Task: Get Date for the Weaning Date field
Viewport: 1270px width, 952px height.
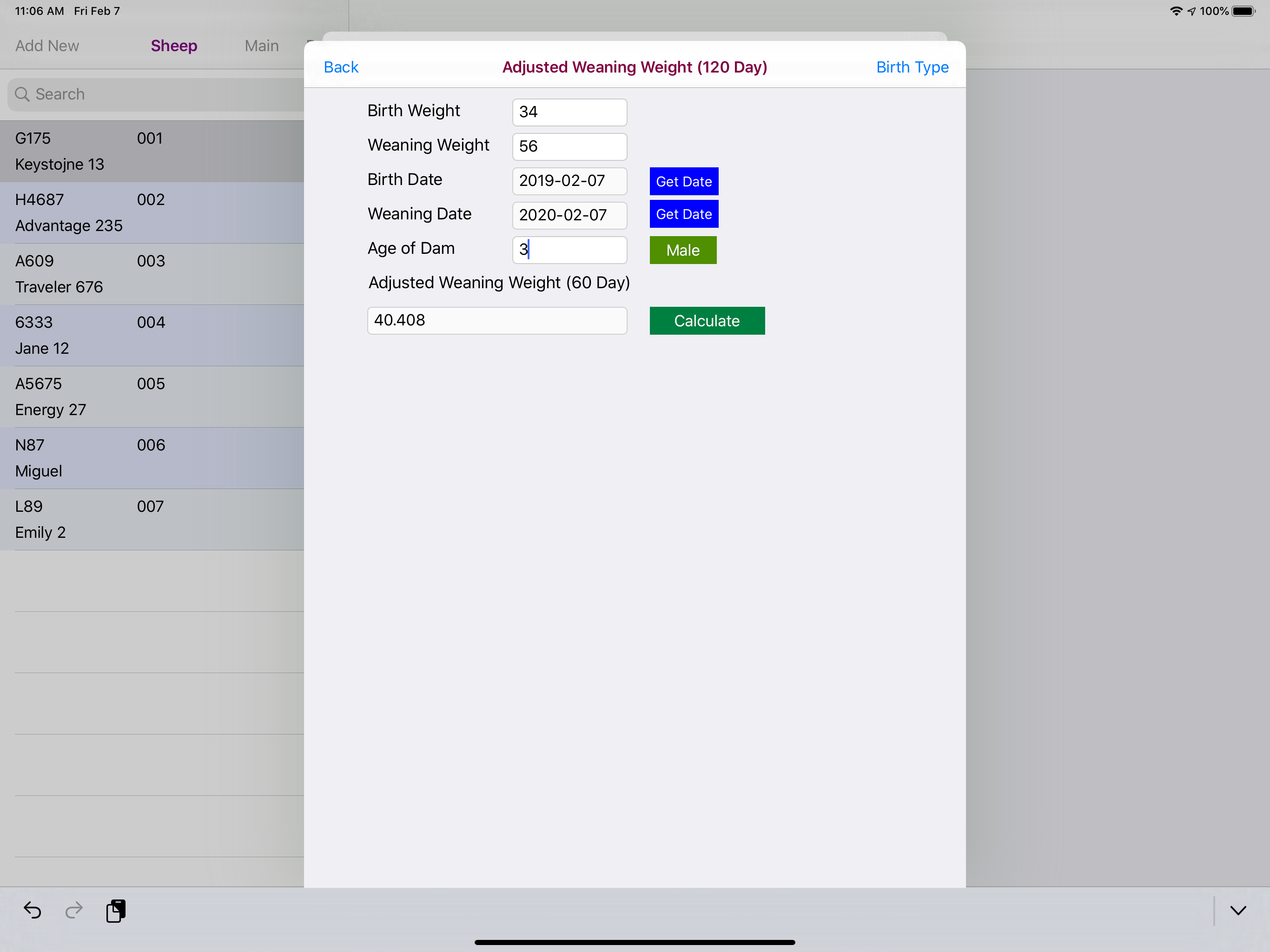Action: click(684, 214)
